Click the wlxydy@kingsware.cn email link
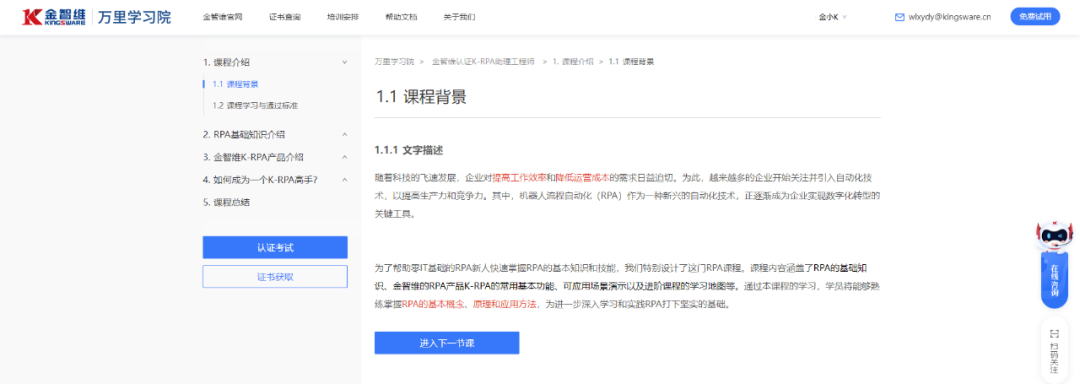 (950, 17)
